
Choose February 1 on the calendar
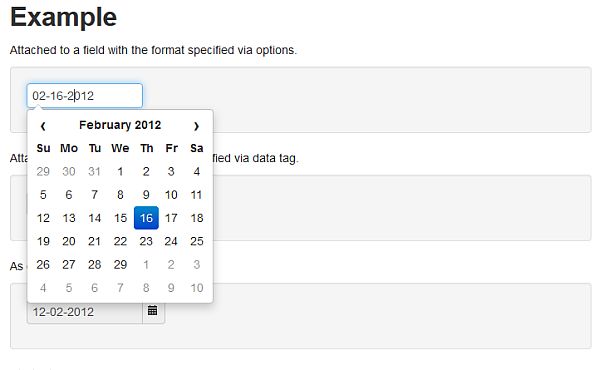120,171
